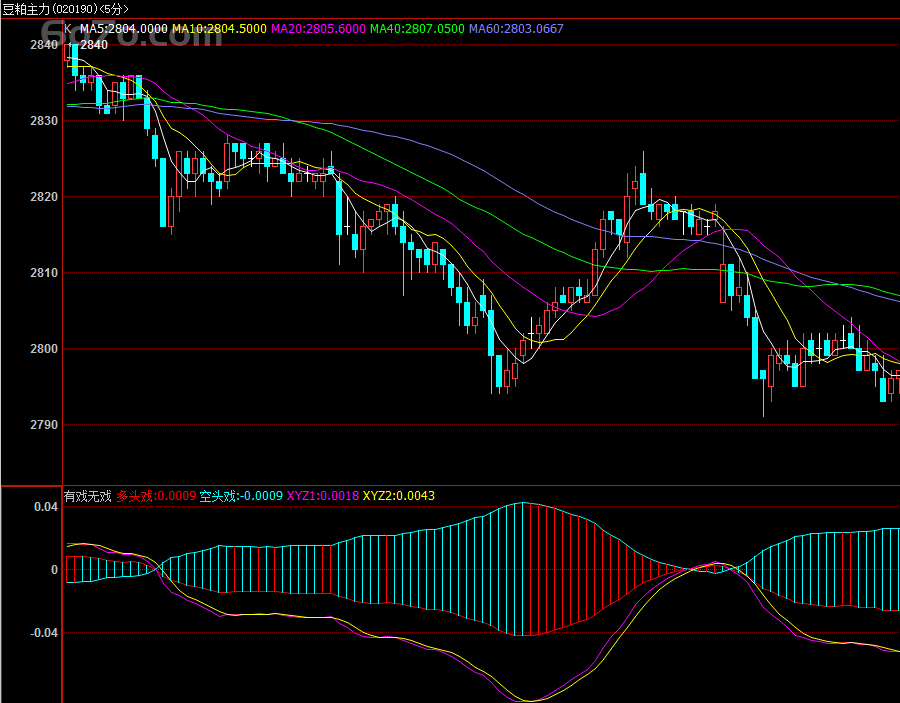
Task: Click the 2810 price axis label
Action: 44,273
